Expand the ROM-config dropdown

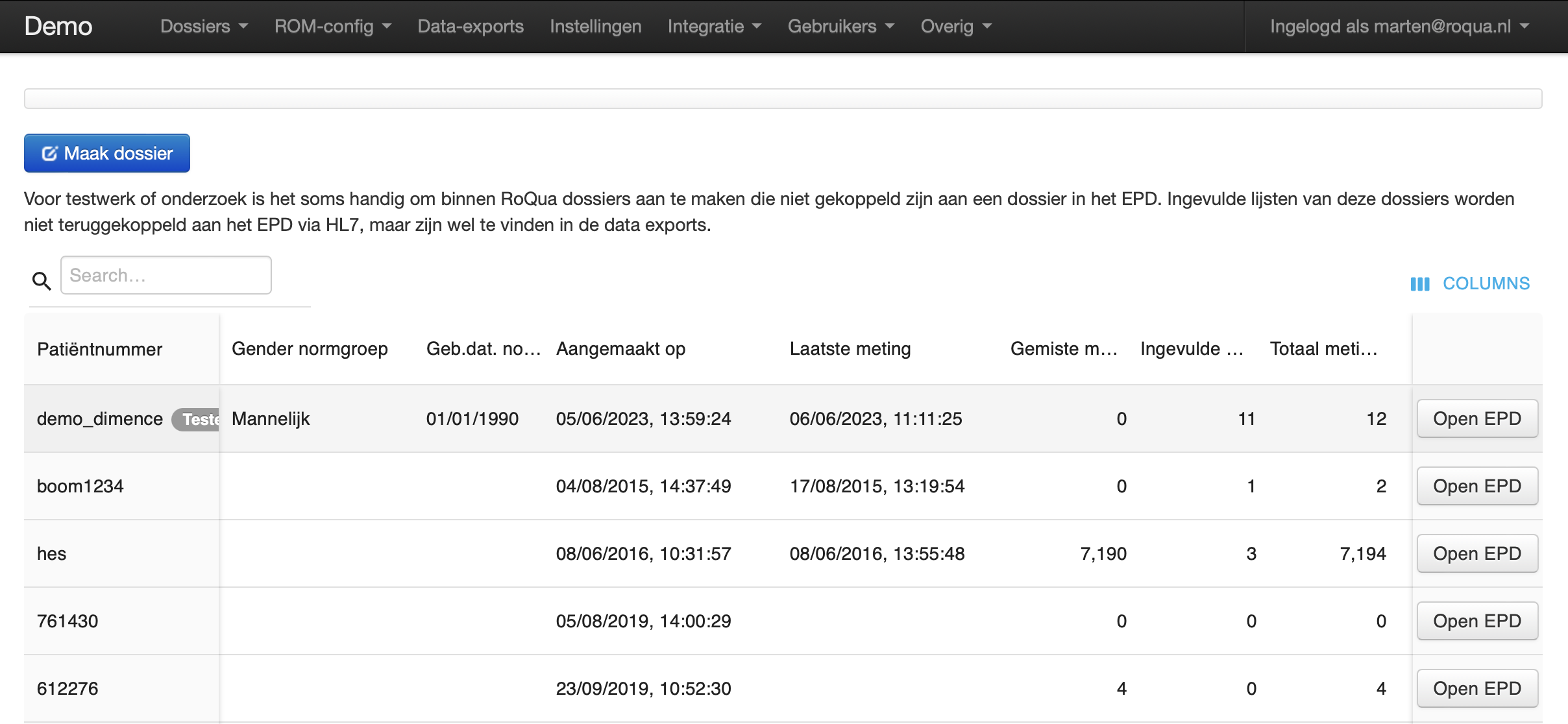(x=332, y=26)
